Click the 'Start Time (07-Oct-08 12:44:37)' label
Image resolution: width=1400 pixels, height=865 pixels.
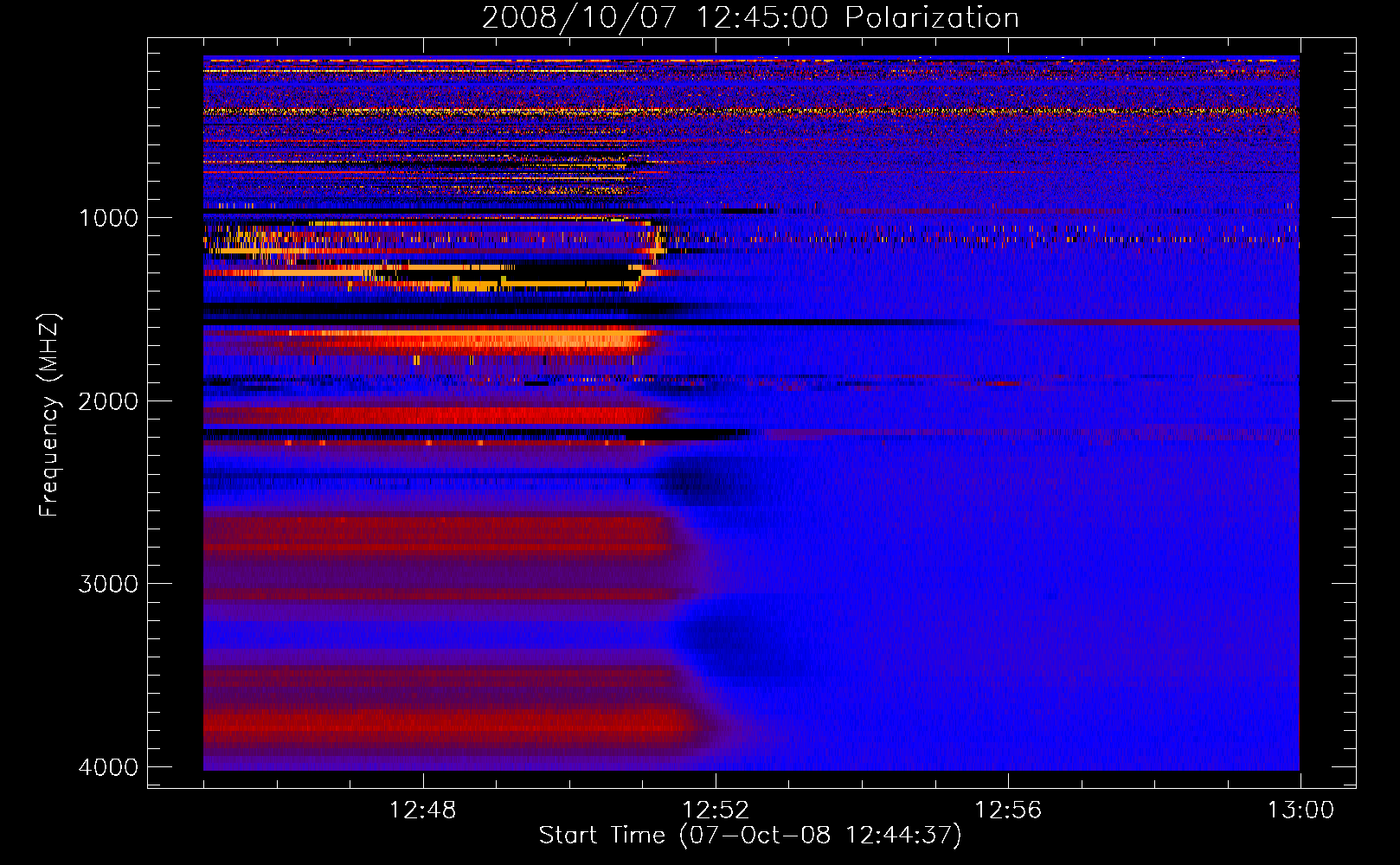pyautogui.click(x=750, y=836)
